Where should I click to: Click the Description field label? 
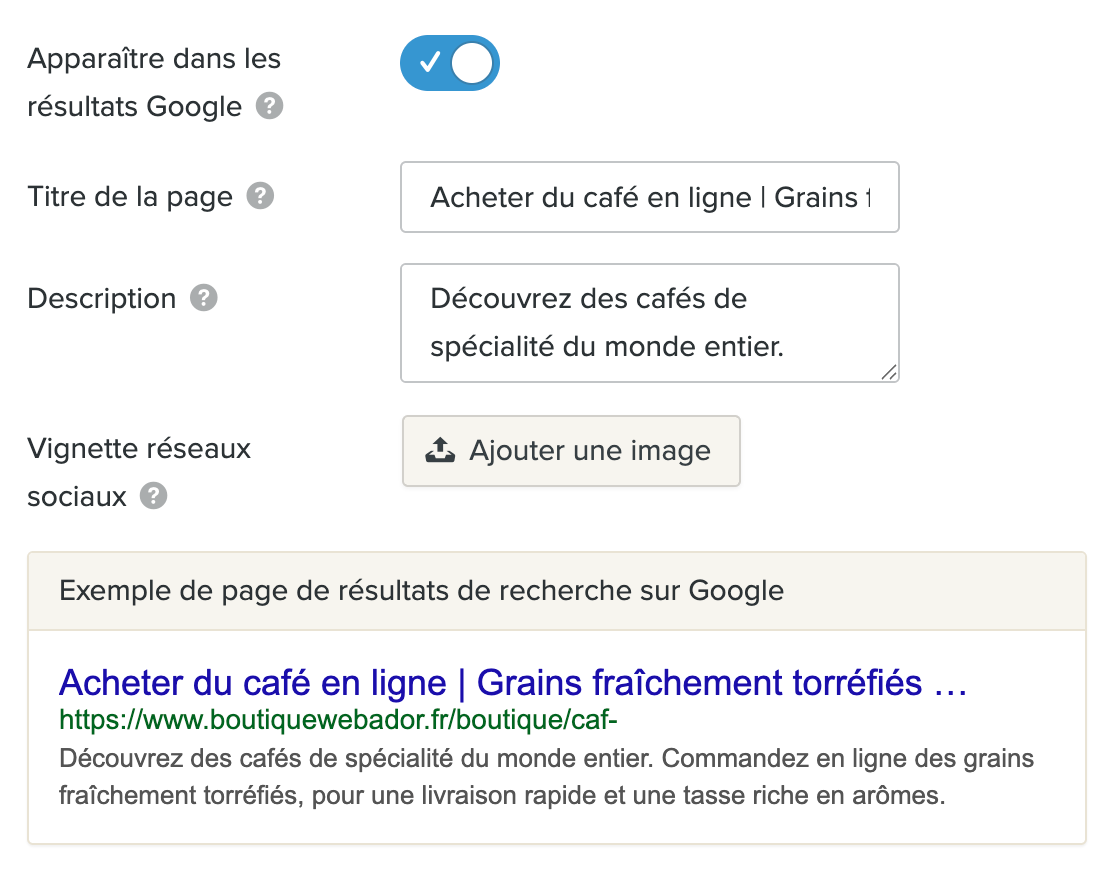[101, 299]
